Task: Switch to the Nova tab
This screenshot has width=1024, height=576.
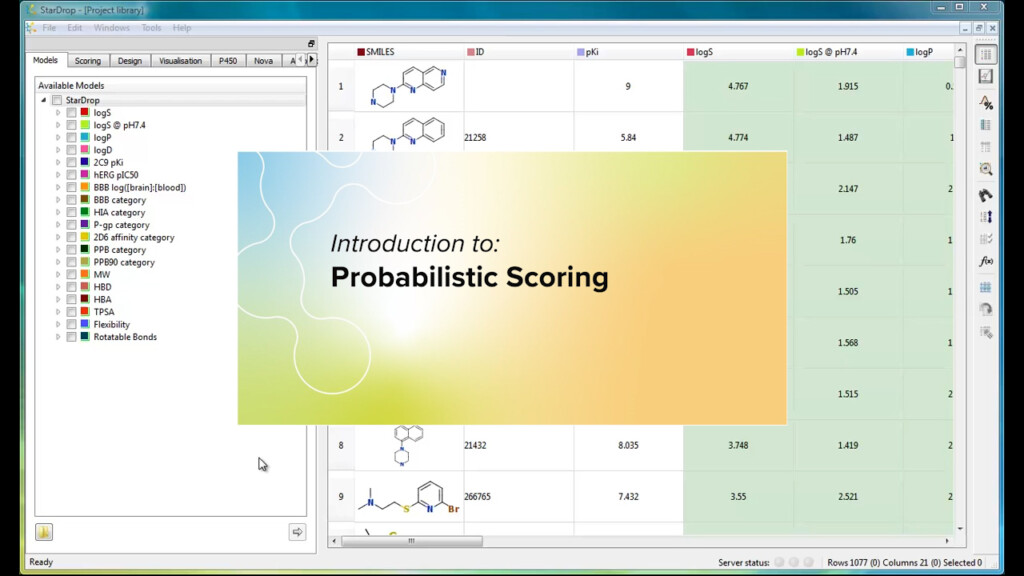Action: click(x=263, y=60)
